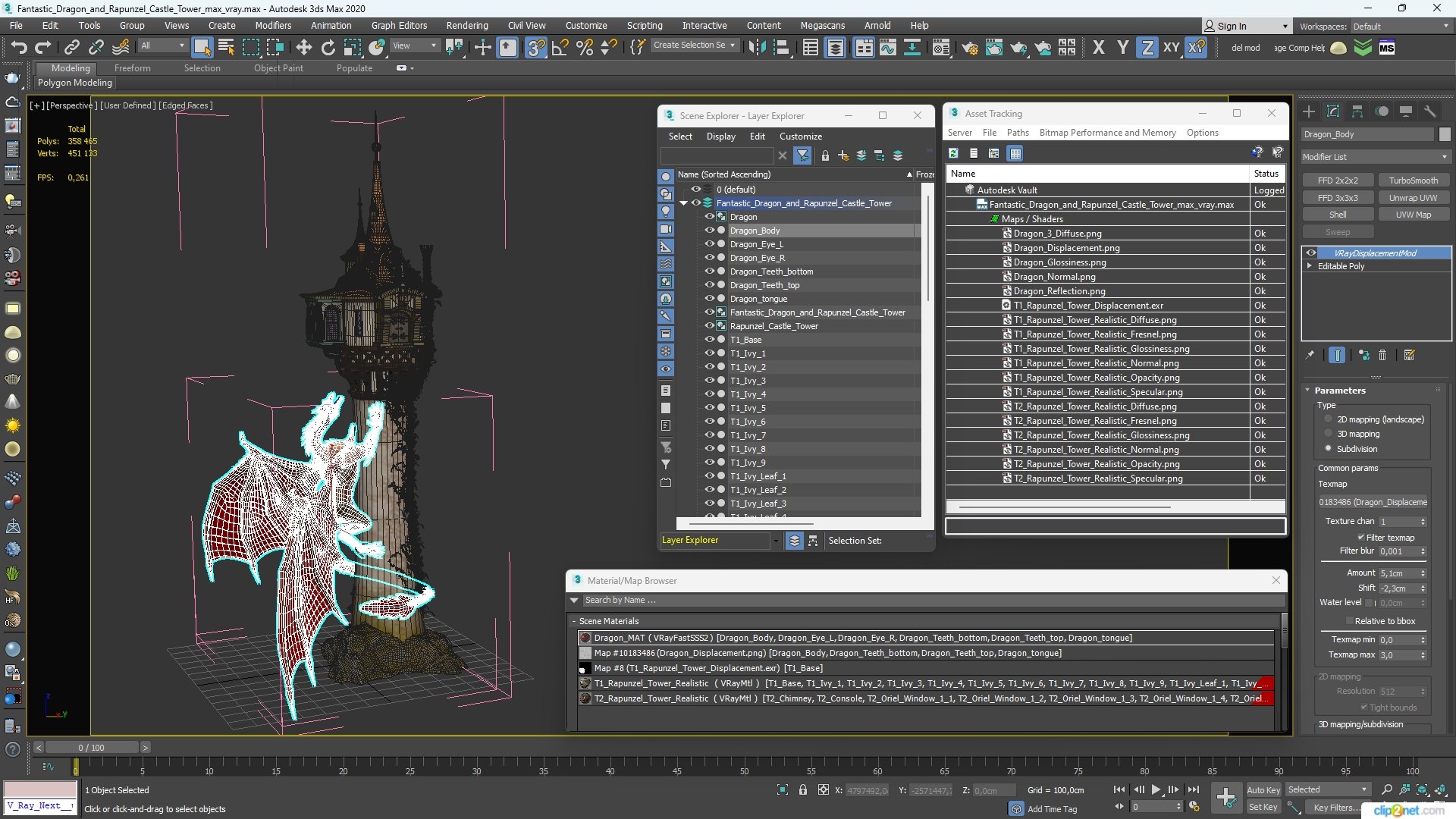
Task: Open the Modifier List dropdown
Action: pyautogui.click(x=1375, y=157)
